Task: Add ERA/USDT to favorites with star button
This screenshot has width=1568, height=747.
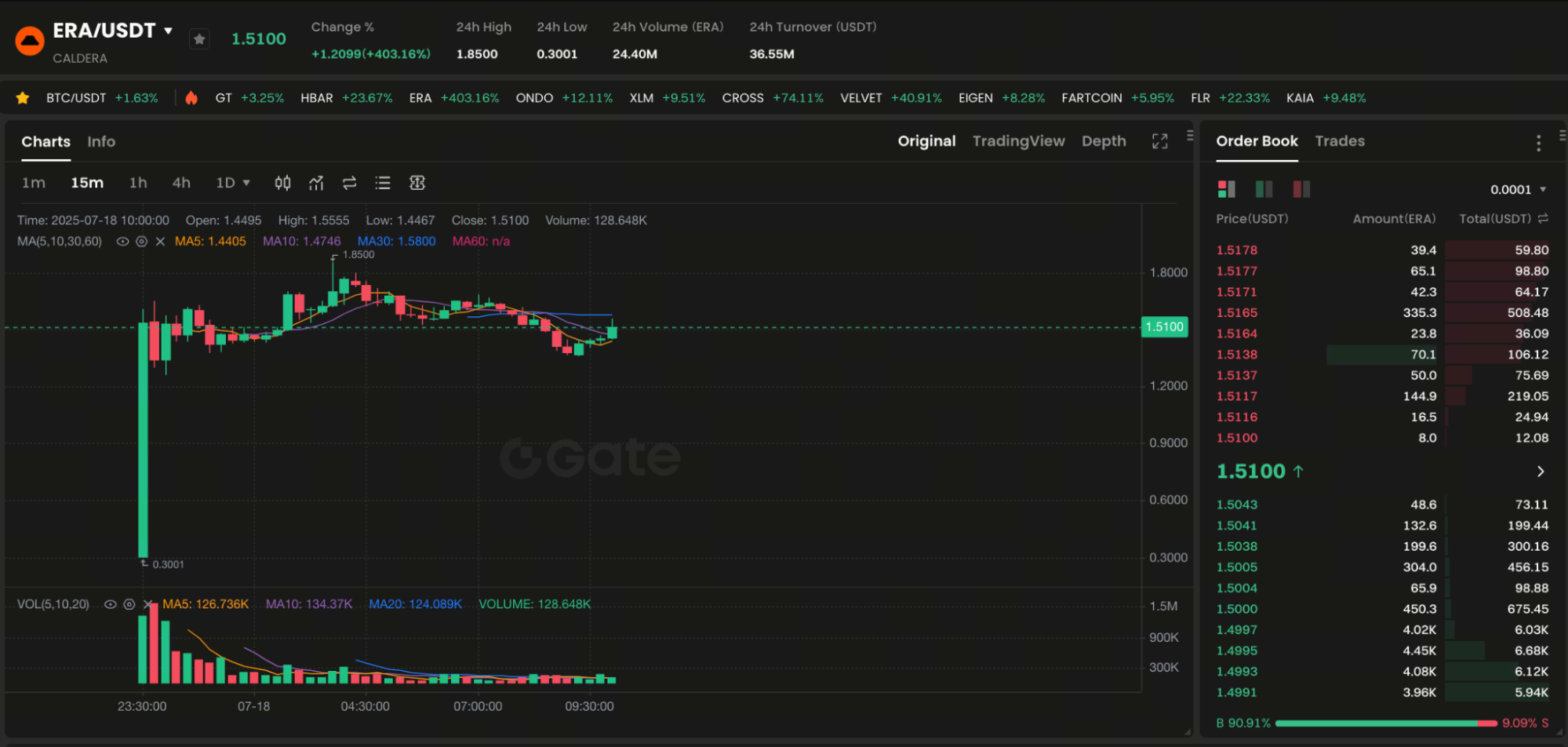Action: tap(200, 38)
